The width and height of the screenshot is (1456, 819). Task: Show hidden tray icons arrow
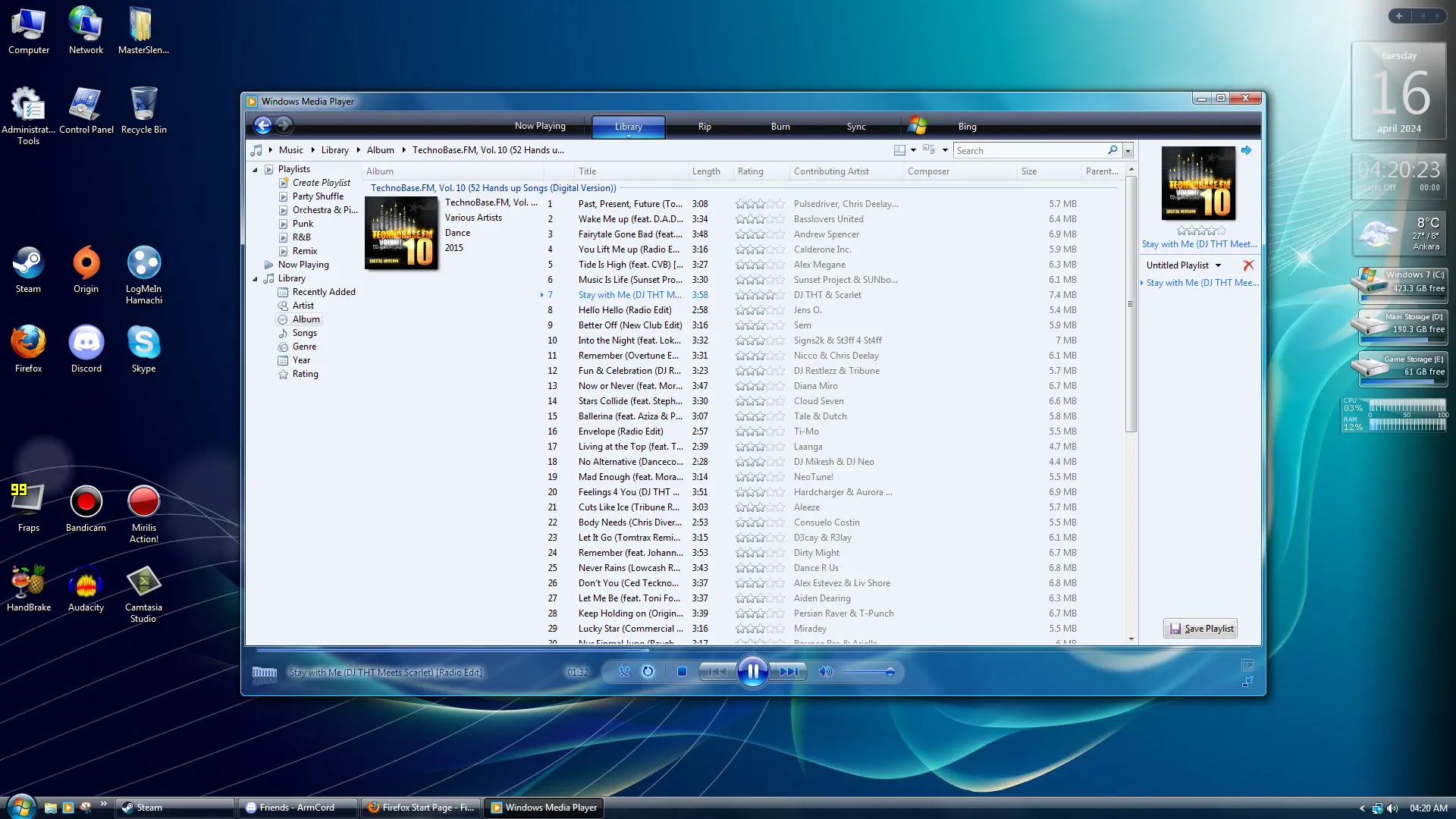tap(1362, 808)
